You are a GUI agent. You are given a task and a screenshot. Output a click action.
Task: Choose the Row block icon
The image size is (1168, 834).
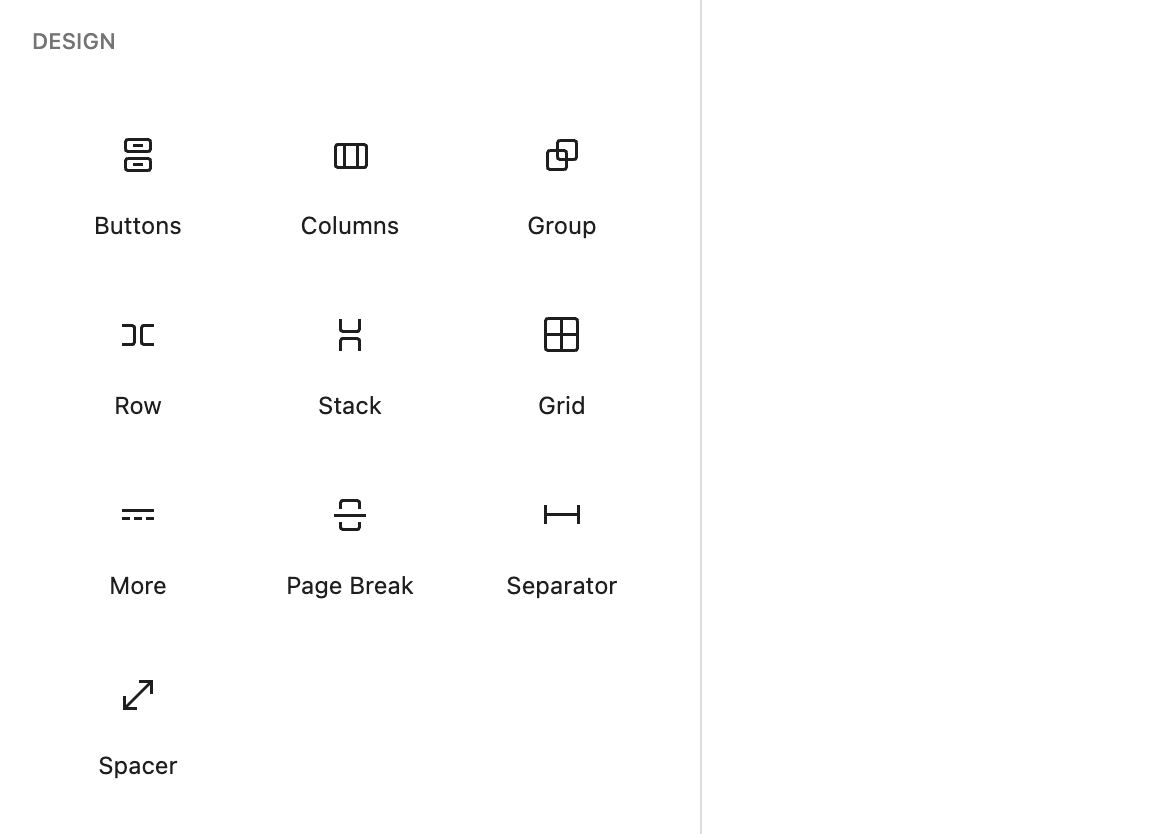(138, 335)
